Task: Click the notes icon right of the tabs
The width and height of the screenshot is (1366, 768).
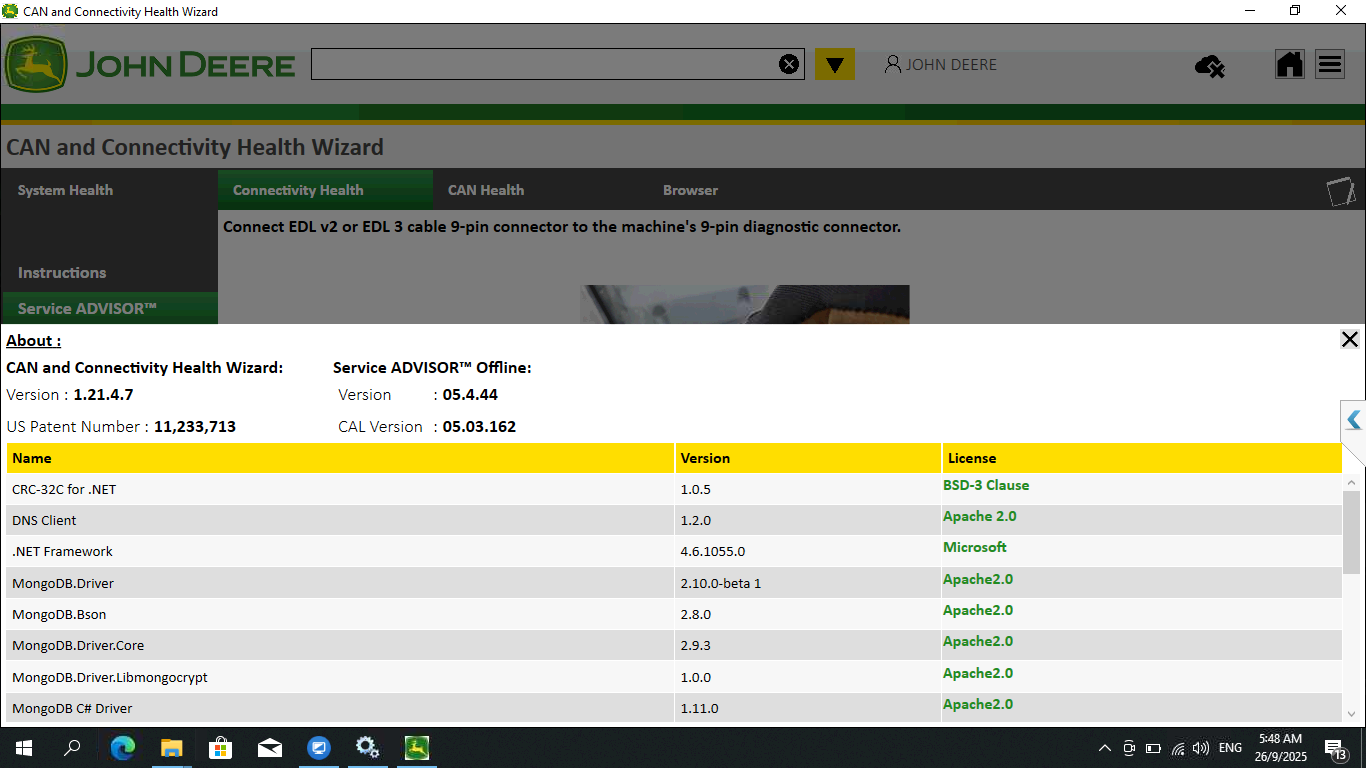Action: click(x=1341, y=189)
